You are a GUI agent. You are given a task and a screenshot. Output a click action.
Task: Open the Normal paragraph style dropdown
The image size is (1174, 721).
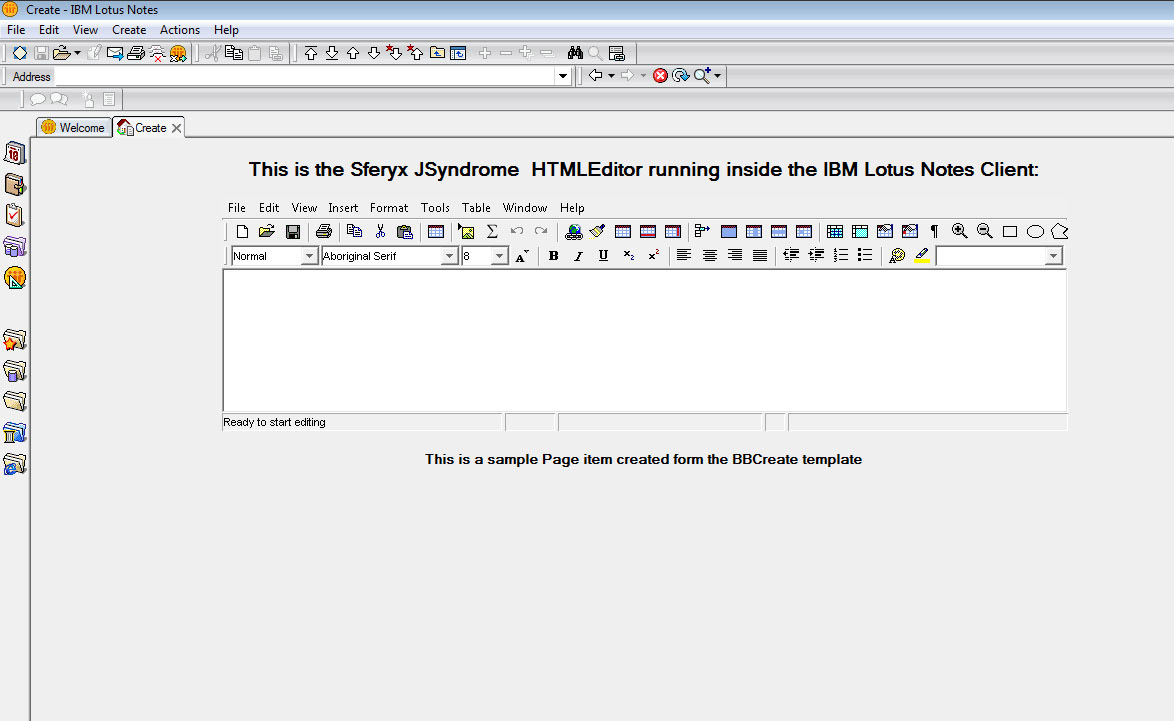[308, 256]
